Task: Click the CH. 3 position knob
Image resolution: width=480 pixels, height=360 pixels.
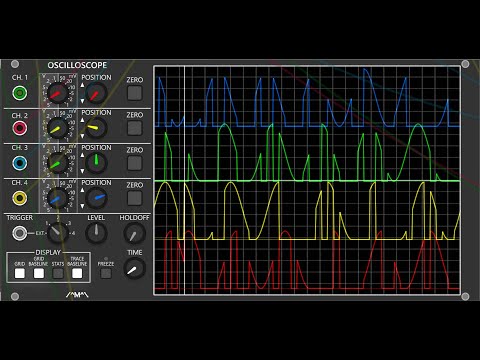Action: coord(96,163)
